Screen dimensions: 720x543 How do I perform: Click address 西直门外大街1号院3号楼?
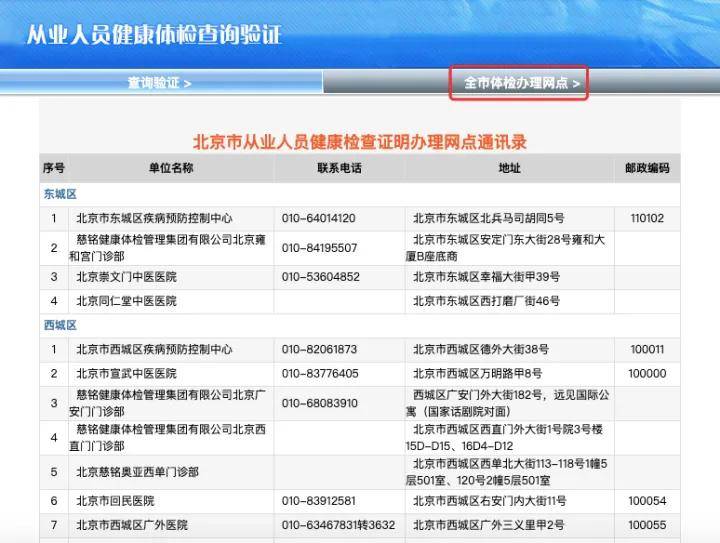[505, 437]
